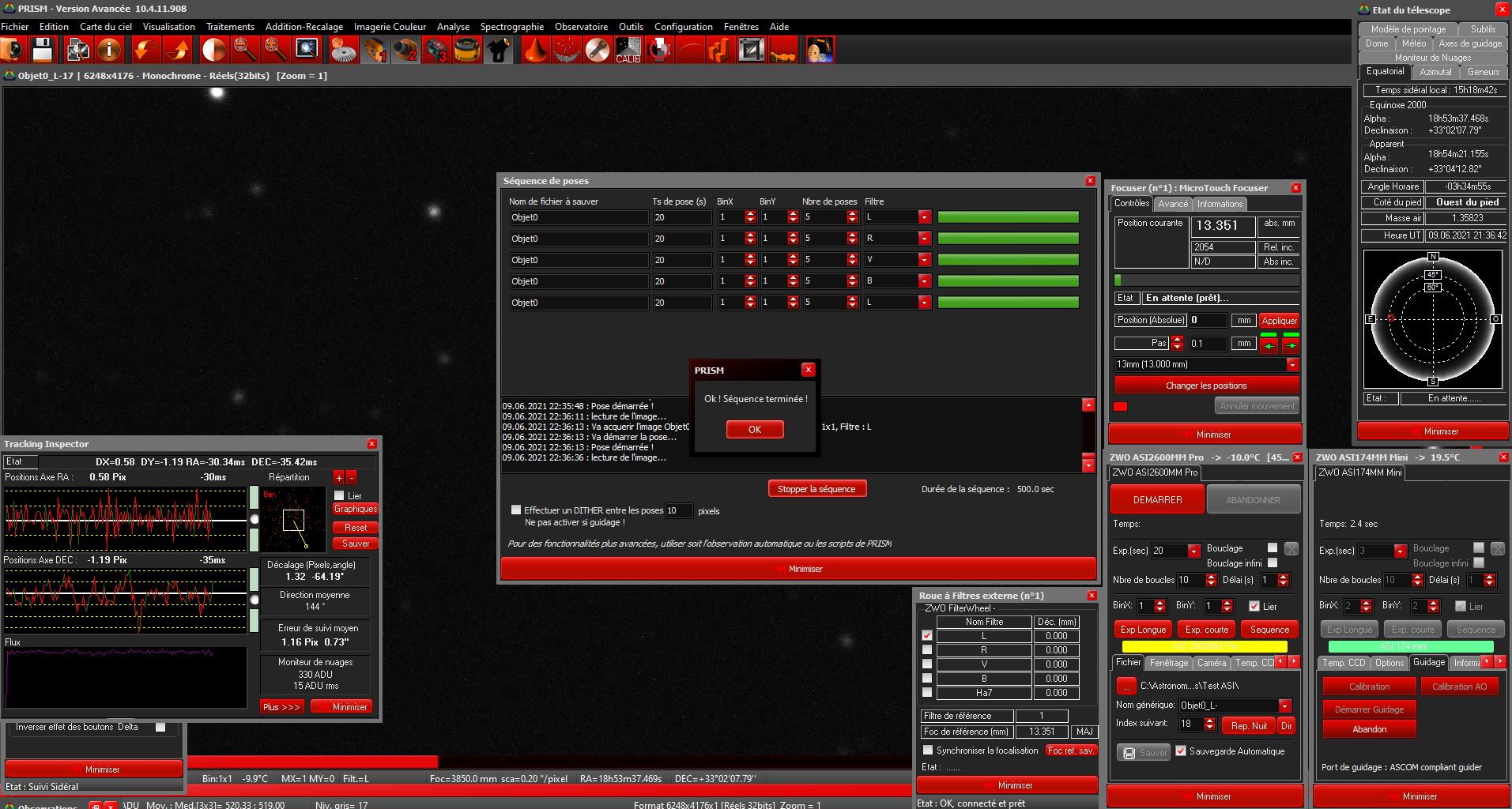Open the filter dropdown on first sequence row

(x=924, y=217)
